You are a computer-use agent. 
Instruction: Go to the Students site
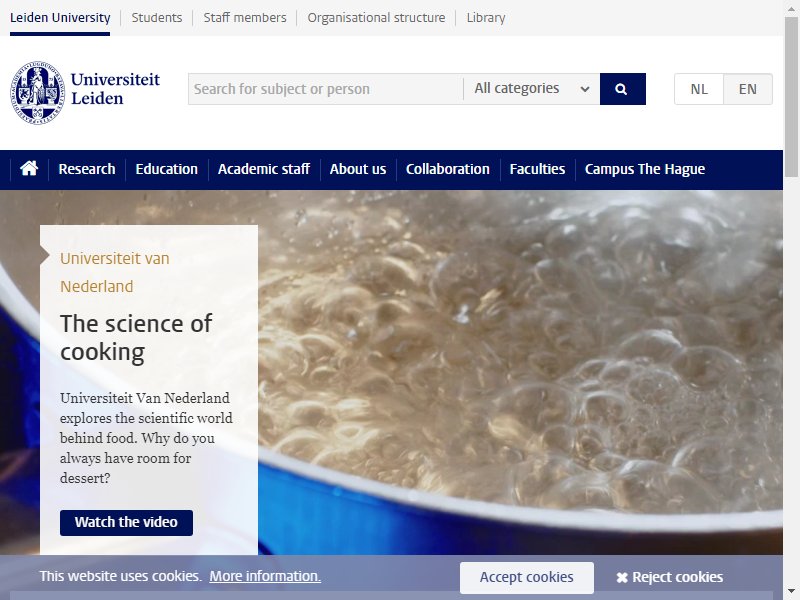coord(157,18)
